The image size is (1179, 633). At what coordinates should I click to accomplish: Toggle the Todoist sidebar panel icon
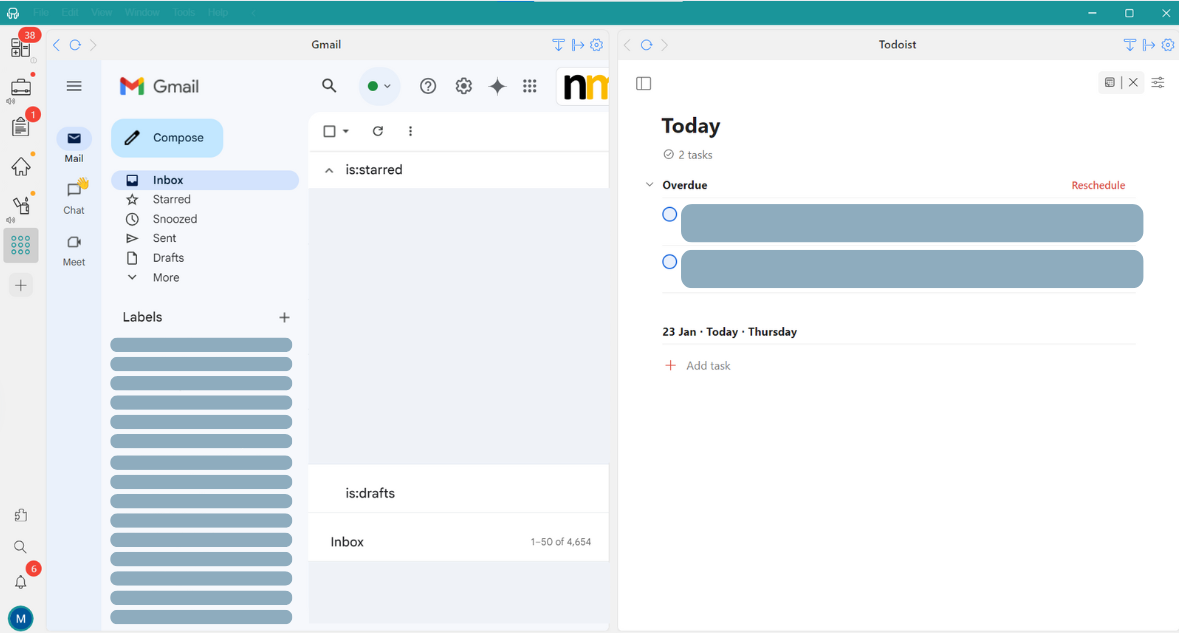coord(643,83)
